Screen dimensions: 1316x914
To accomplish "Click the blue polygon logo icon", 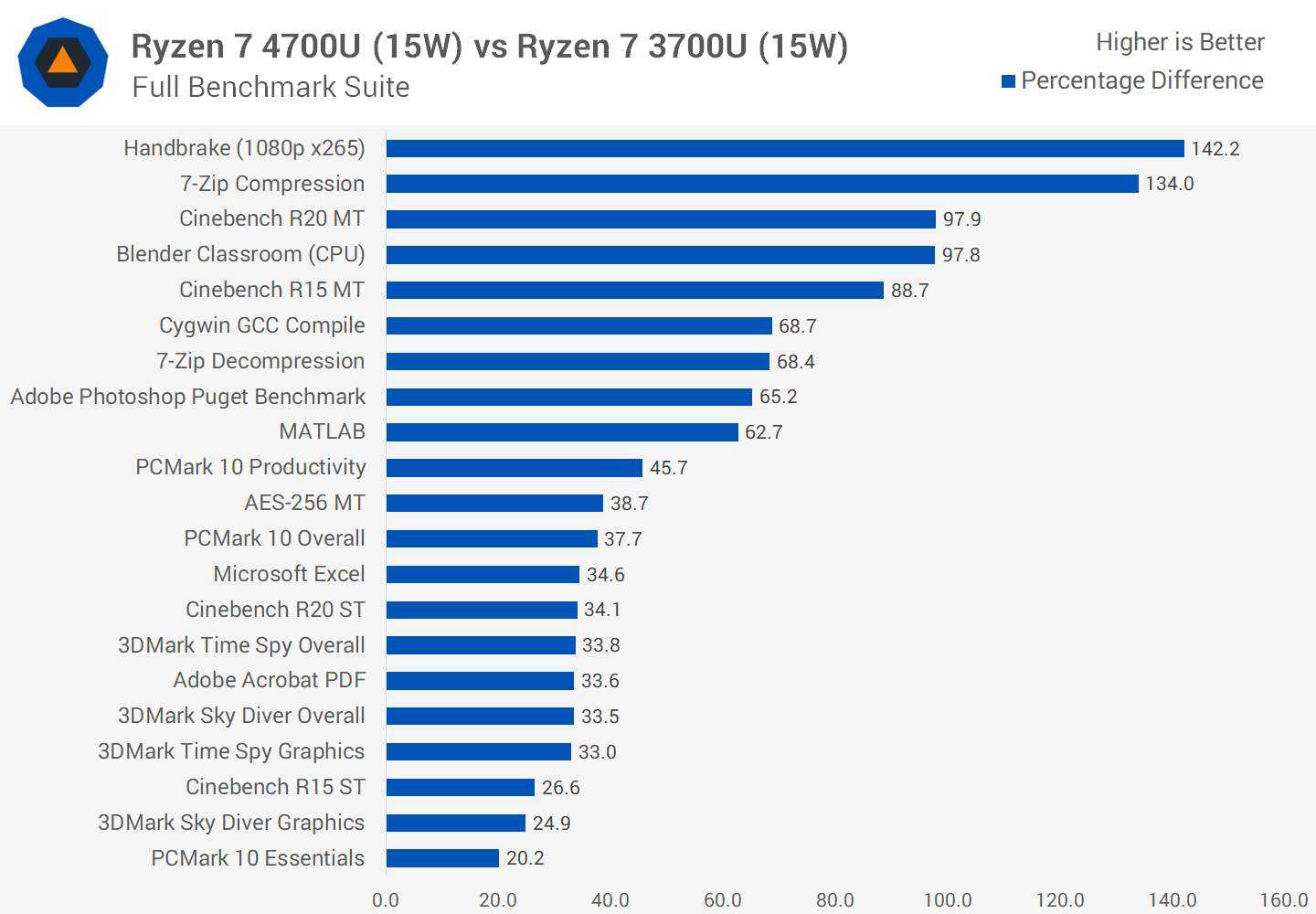I will [x=63, y=62].
